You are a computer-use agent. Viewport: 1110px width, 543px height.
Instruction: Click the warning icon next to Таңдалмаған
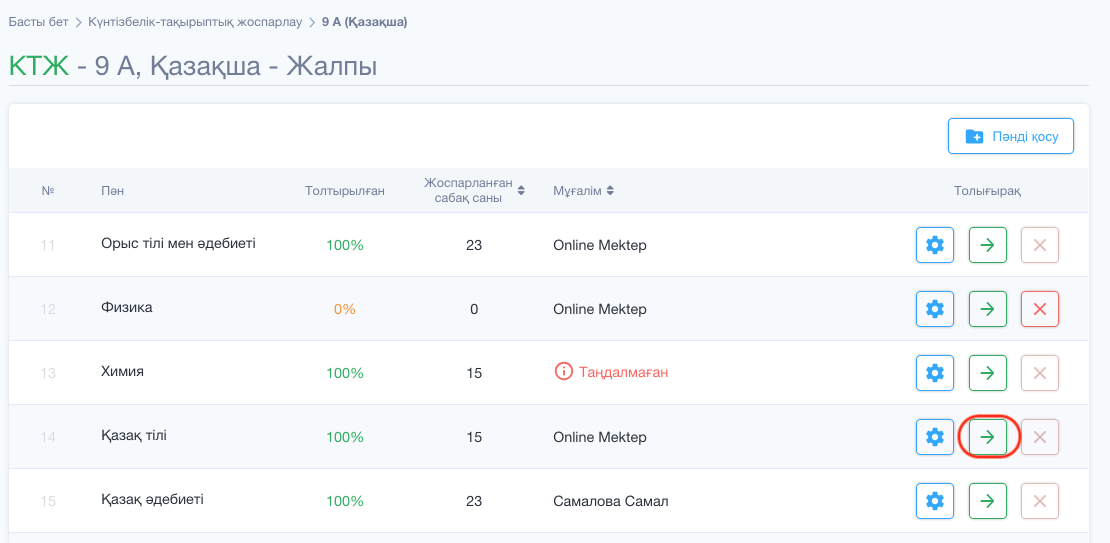(x=563, y=372)
